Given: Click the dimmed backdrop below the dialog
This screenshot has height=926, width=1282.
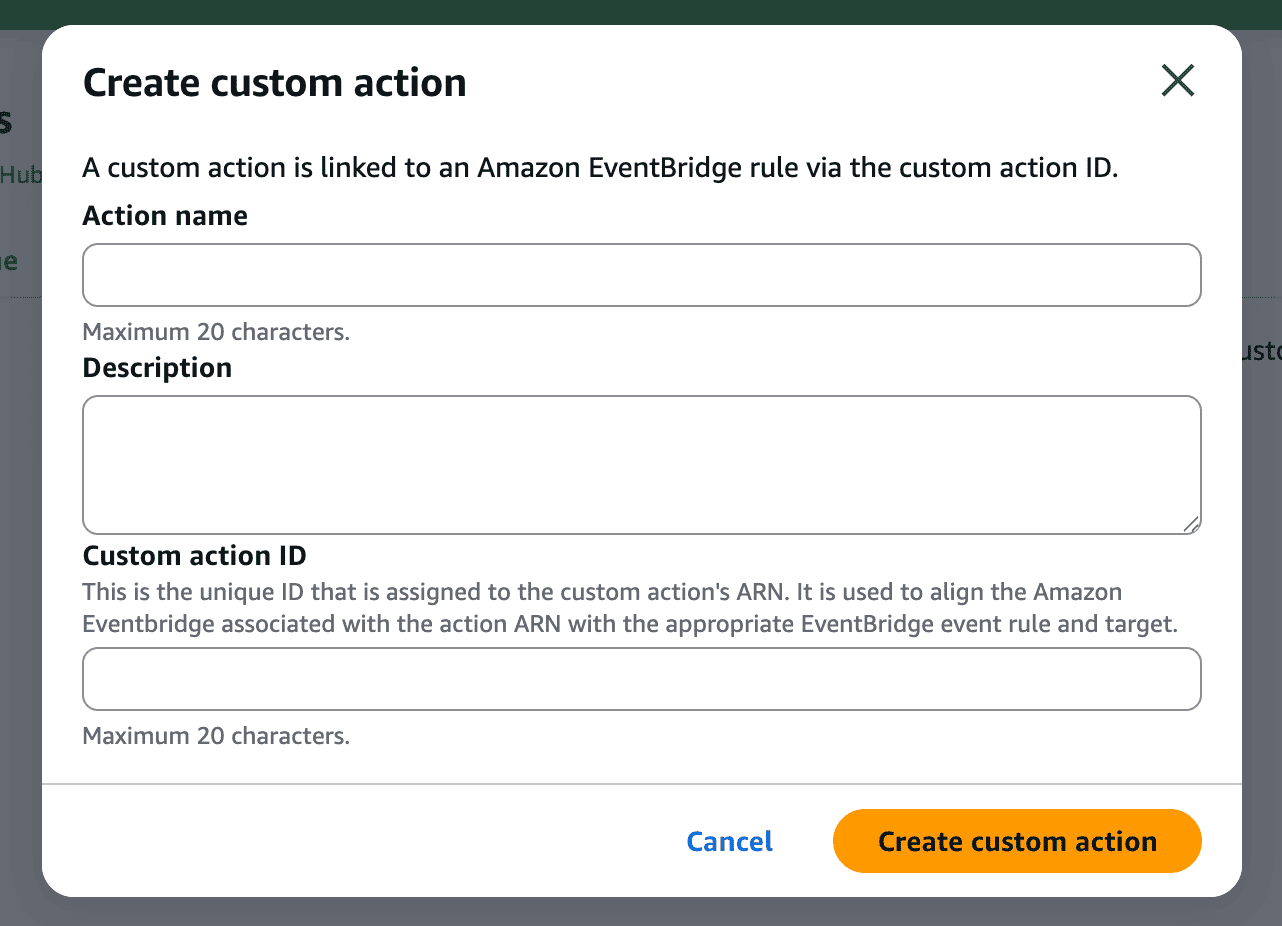Looking at the screenshot, I should [640, 911].
